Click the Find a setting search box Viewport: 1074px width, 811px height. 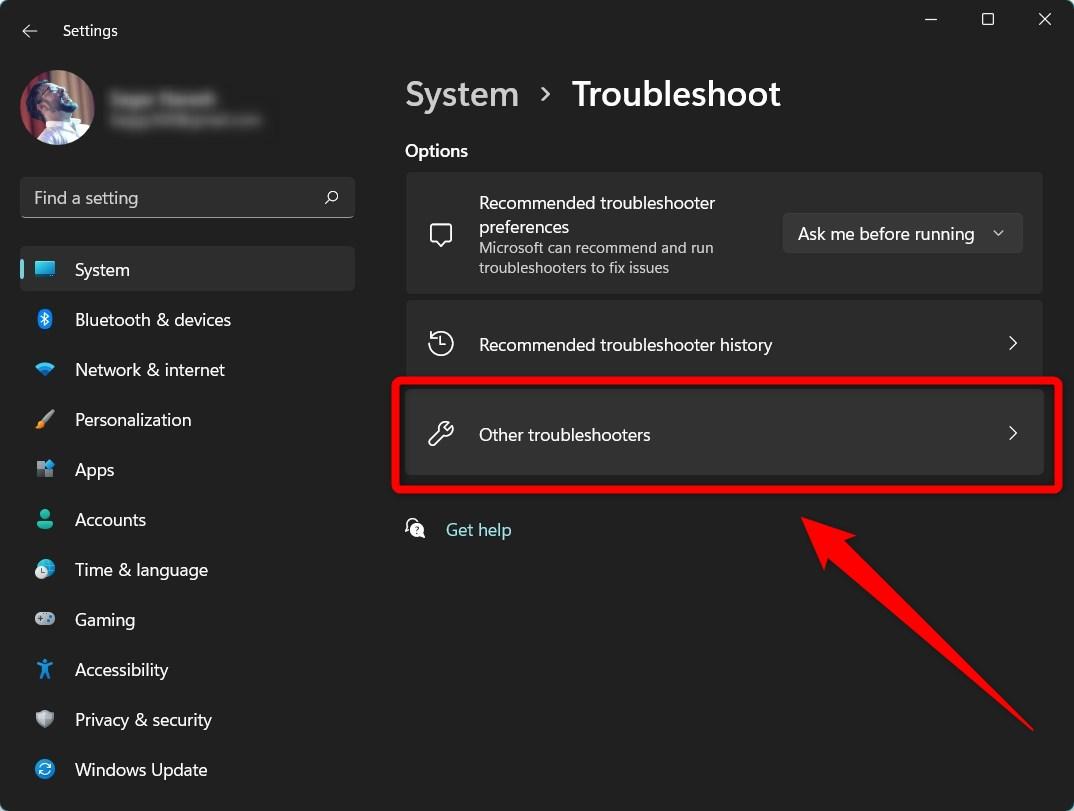(x=187, y=197)
